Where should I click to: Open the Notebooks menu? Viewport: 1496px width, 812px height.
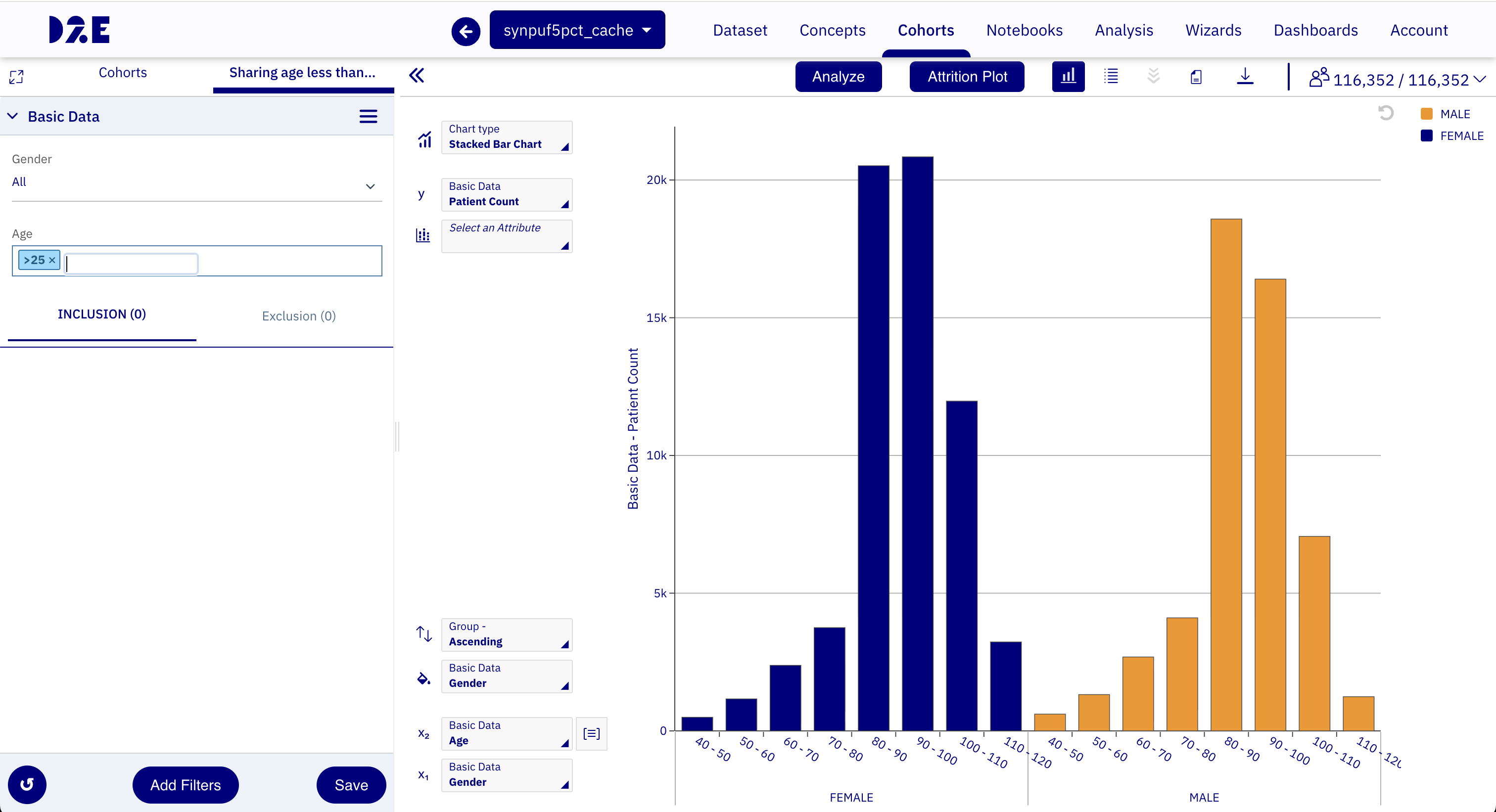pyautogui.click(x=1024, y=30)
